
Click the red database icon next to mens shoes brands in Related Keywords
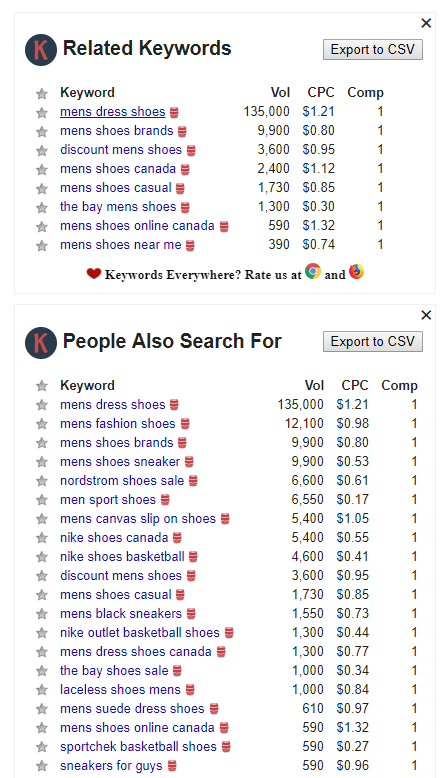click(x=183, y=131)
